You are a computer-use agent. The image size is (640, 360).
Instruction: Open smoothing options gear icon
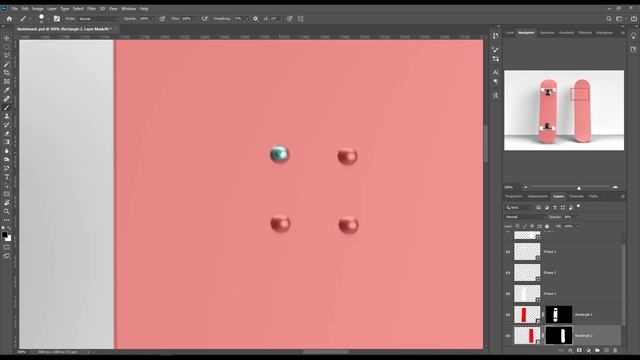point(256,19)
